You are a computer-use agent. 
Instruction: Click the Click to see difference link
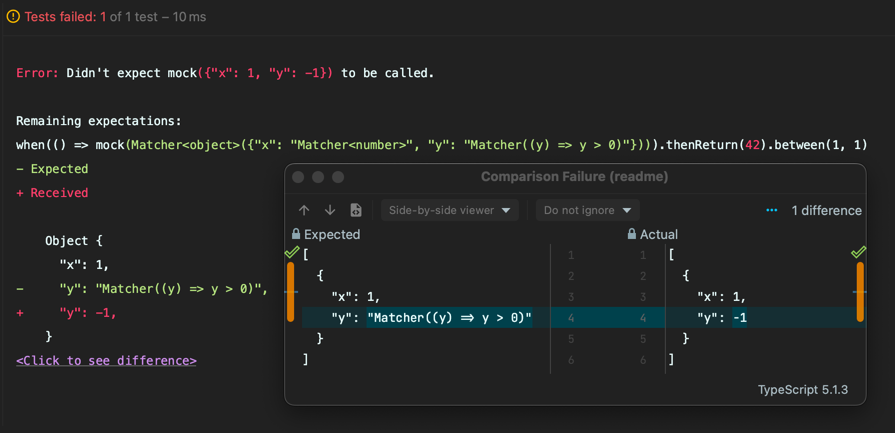click(x=106, y=361)
